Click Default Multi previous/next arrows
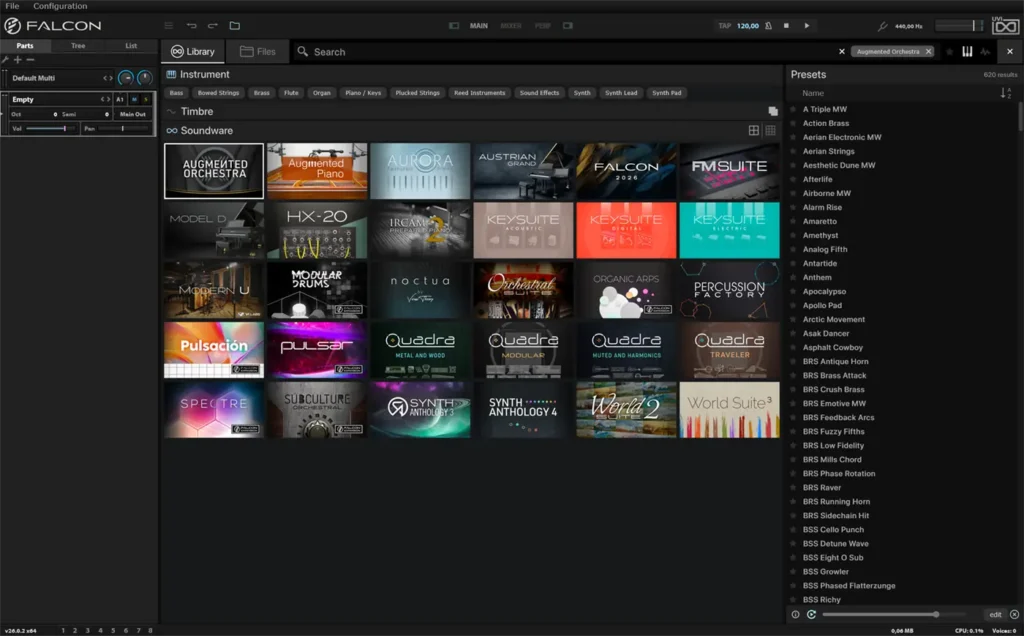 click(108, 78)
